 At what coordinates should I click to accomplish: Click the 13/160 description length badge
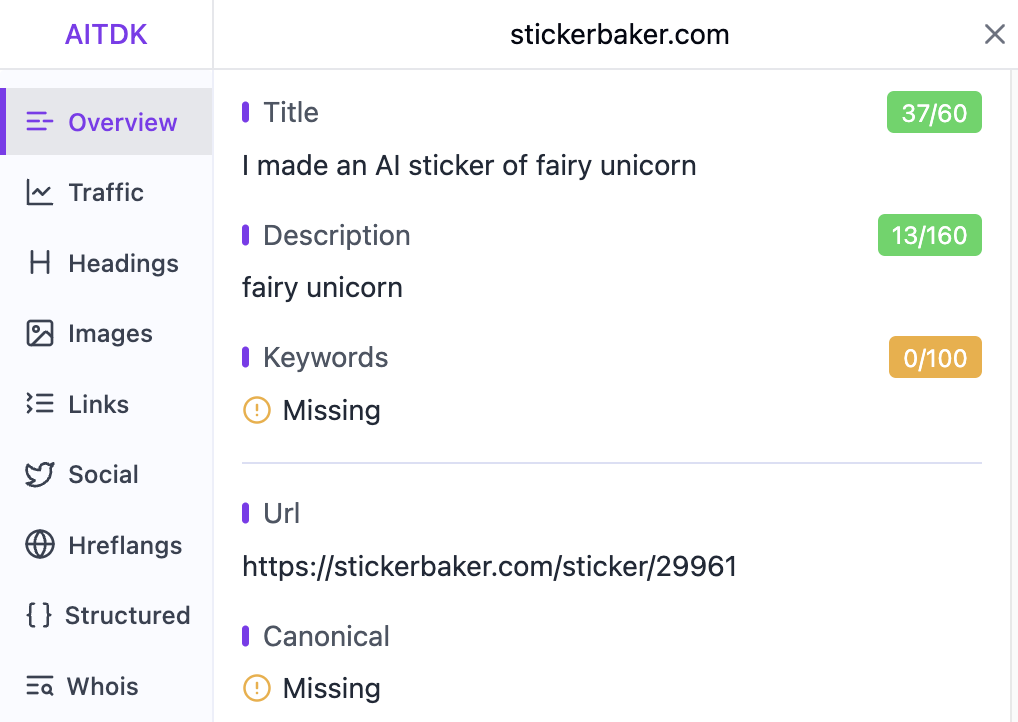tap(929, 236)
